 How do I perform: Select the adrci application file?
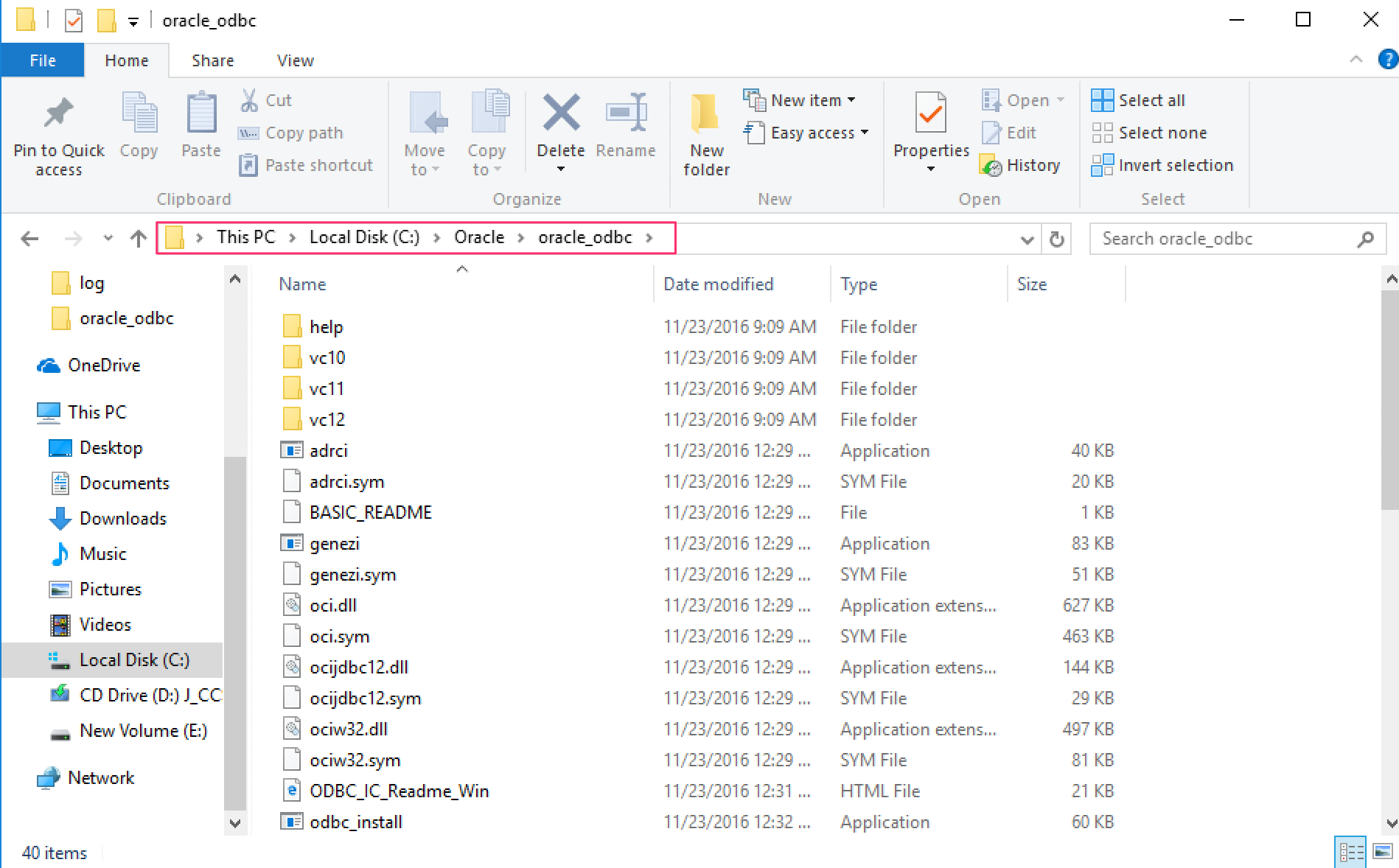click(328, 451)
